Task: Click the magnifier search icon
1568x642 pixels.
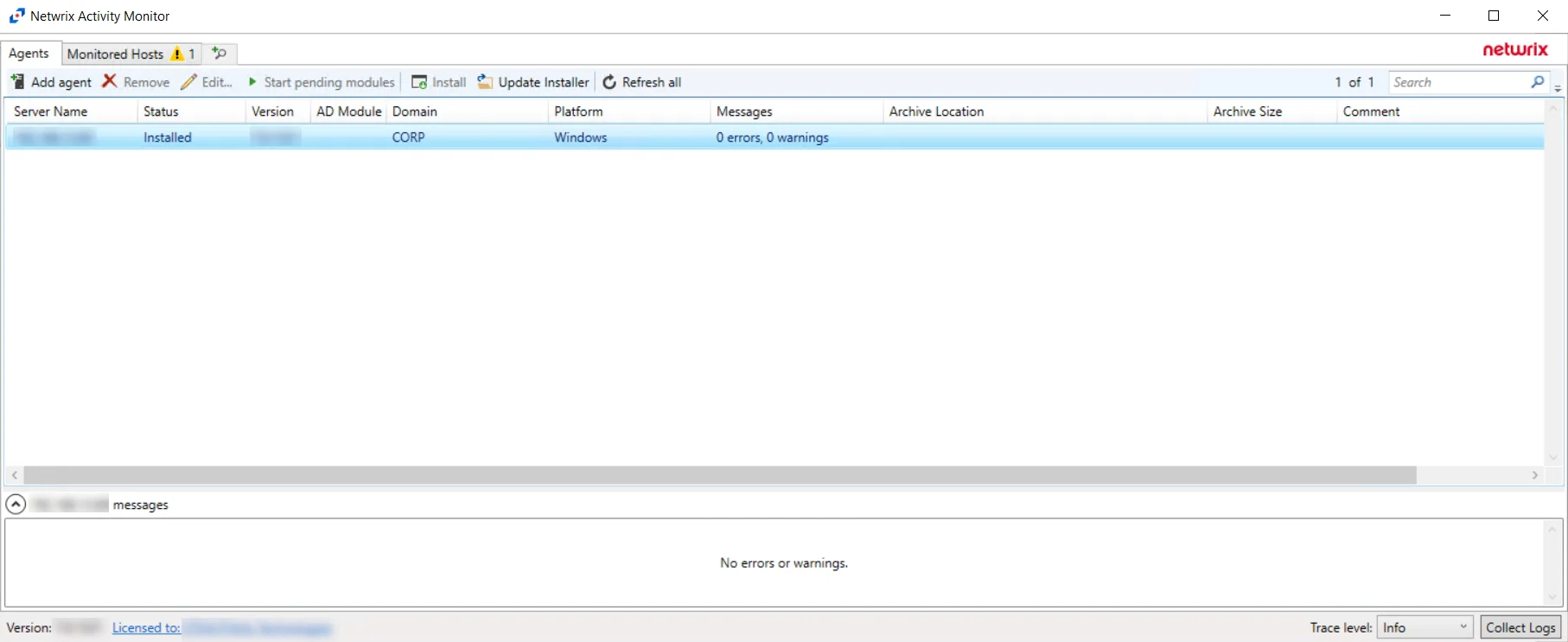Action: coord(1538,82)
